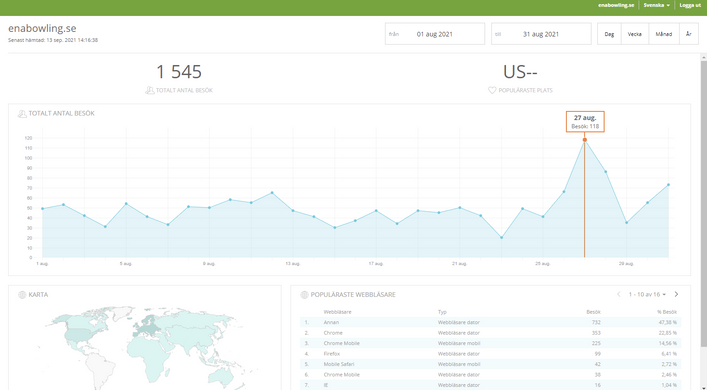
Task: Select the IE browser row
Action: (x=491, y=385)
